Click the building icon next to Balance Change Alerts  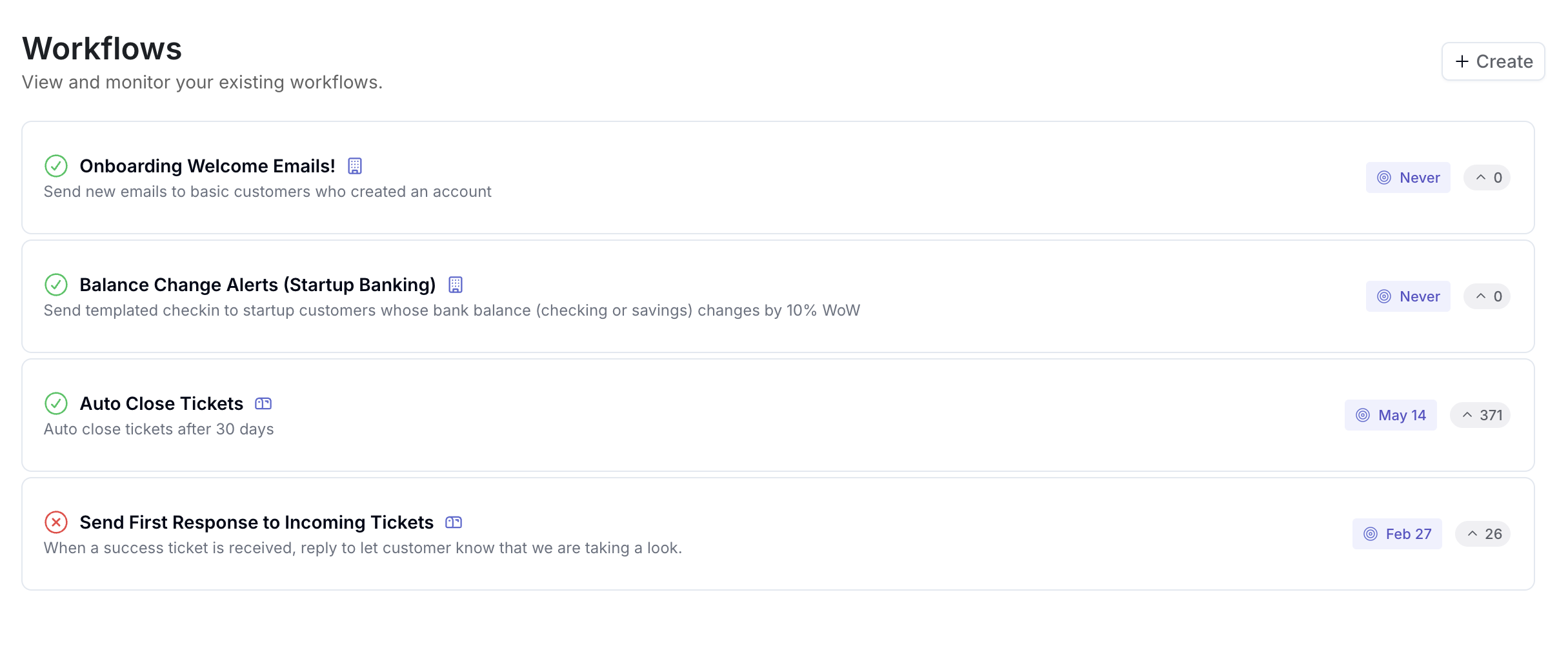(x=456, y=285)
